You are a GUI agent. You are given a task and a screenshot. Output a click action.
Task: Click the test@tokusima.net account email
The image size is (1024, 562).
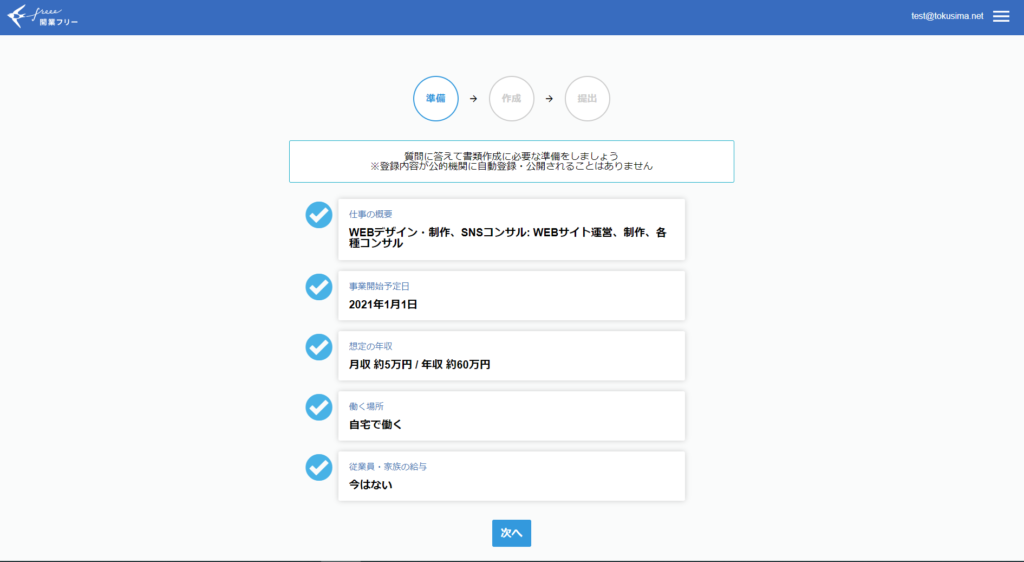pyautogui.click(x=947, y=16)
